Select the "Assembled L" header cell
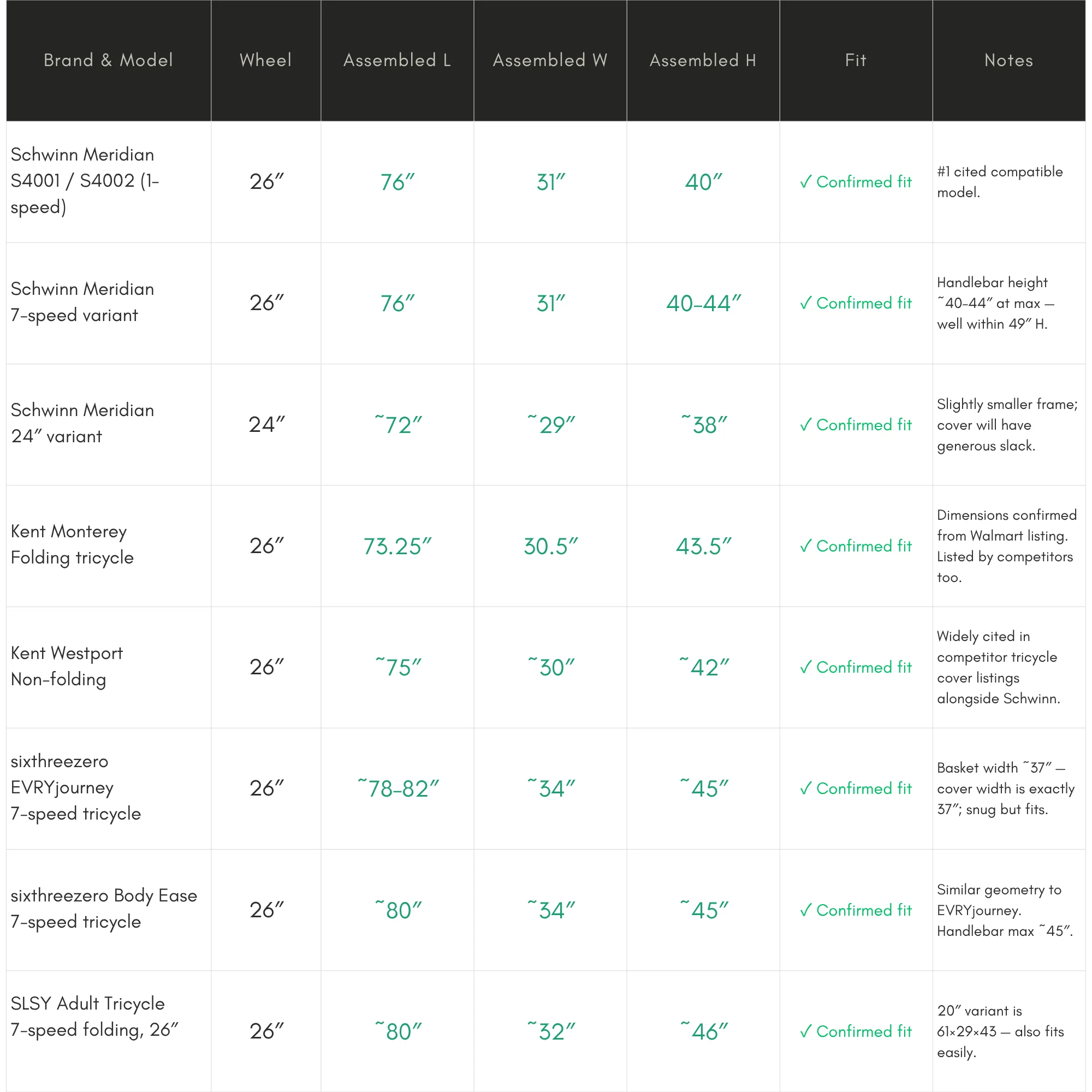 pyautogui.click(x=397, y=60)
